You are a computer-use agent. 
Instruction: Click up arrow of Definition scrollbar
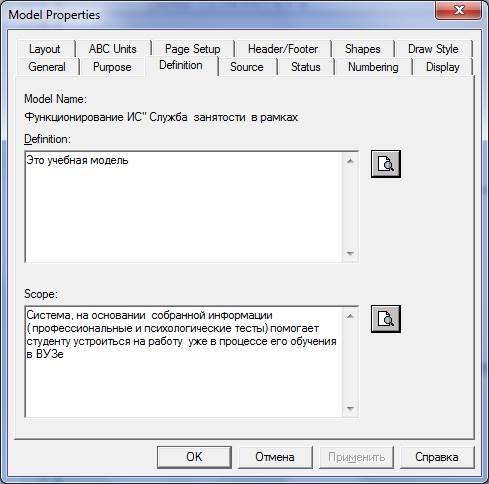tap(350, 161)
